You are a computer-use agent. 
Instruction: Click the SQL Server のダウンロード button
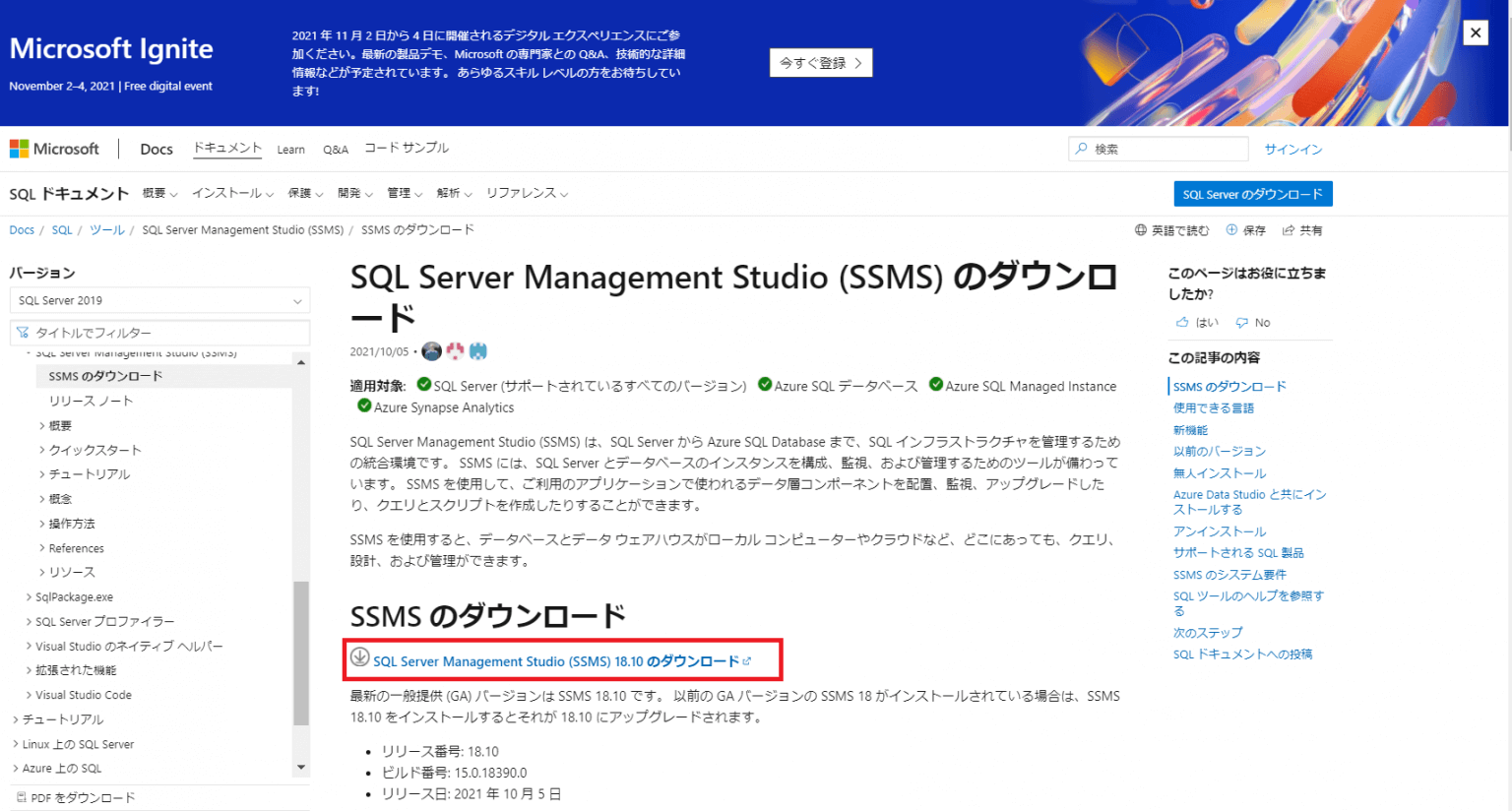point(1252,194)
